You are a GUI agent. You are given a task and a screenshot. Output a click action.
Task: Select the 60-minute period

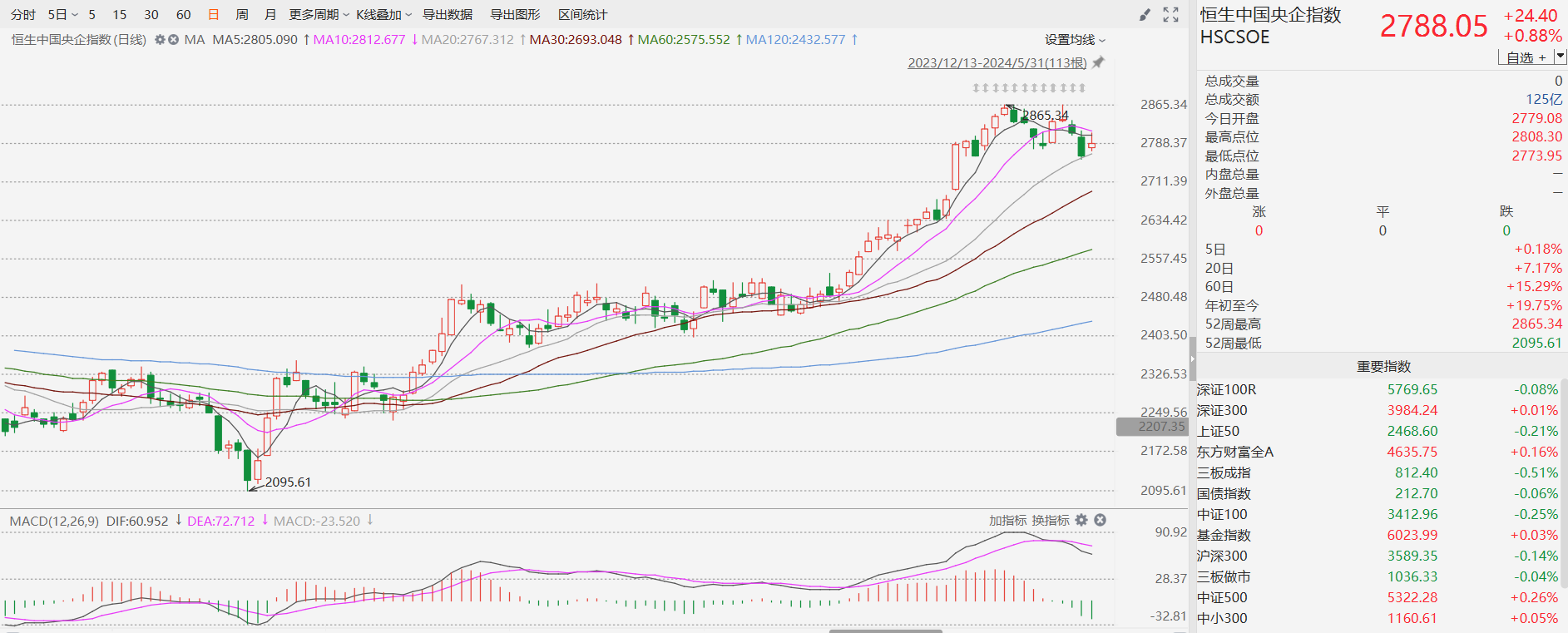pyautogui.click(x=184, y=15)
